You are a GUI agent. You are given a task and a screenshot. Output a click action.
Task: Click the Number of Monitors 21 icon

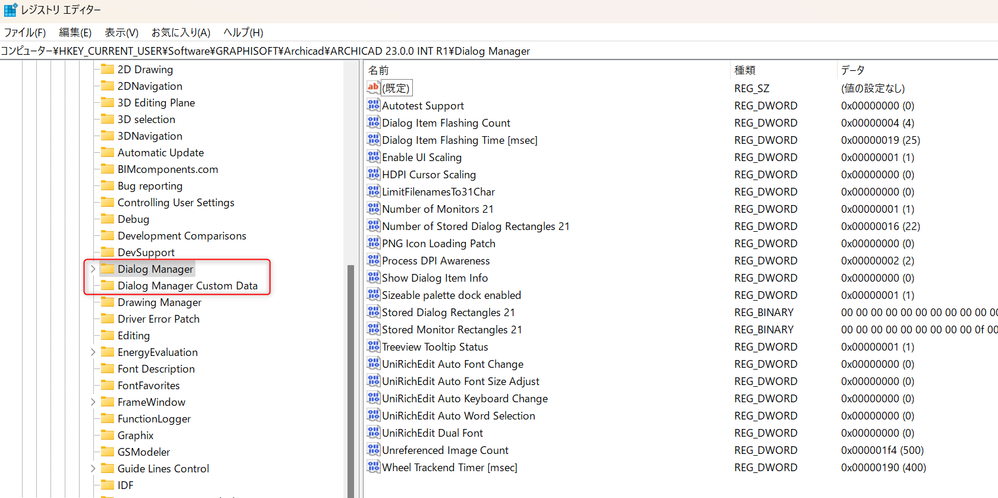[374, 208]
